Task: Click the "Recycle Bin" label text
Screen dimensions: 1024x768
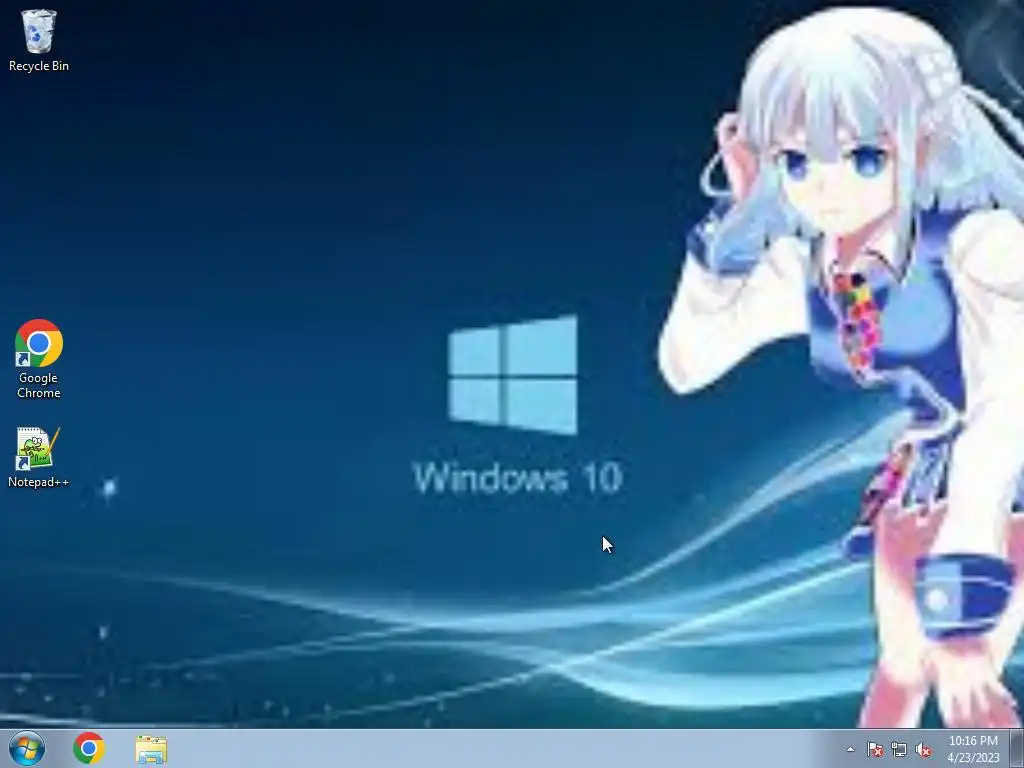Action: coord(39,66)
